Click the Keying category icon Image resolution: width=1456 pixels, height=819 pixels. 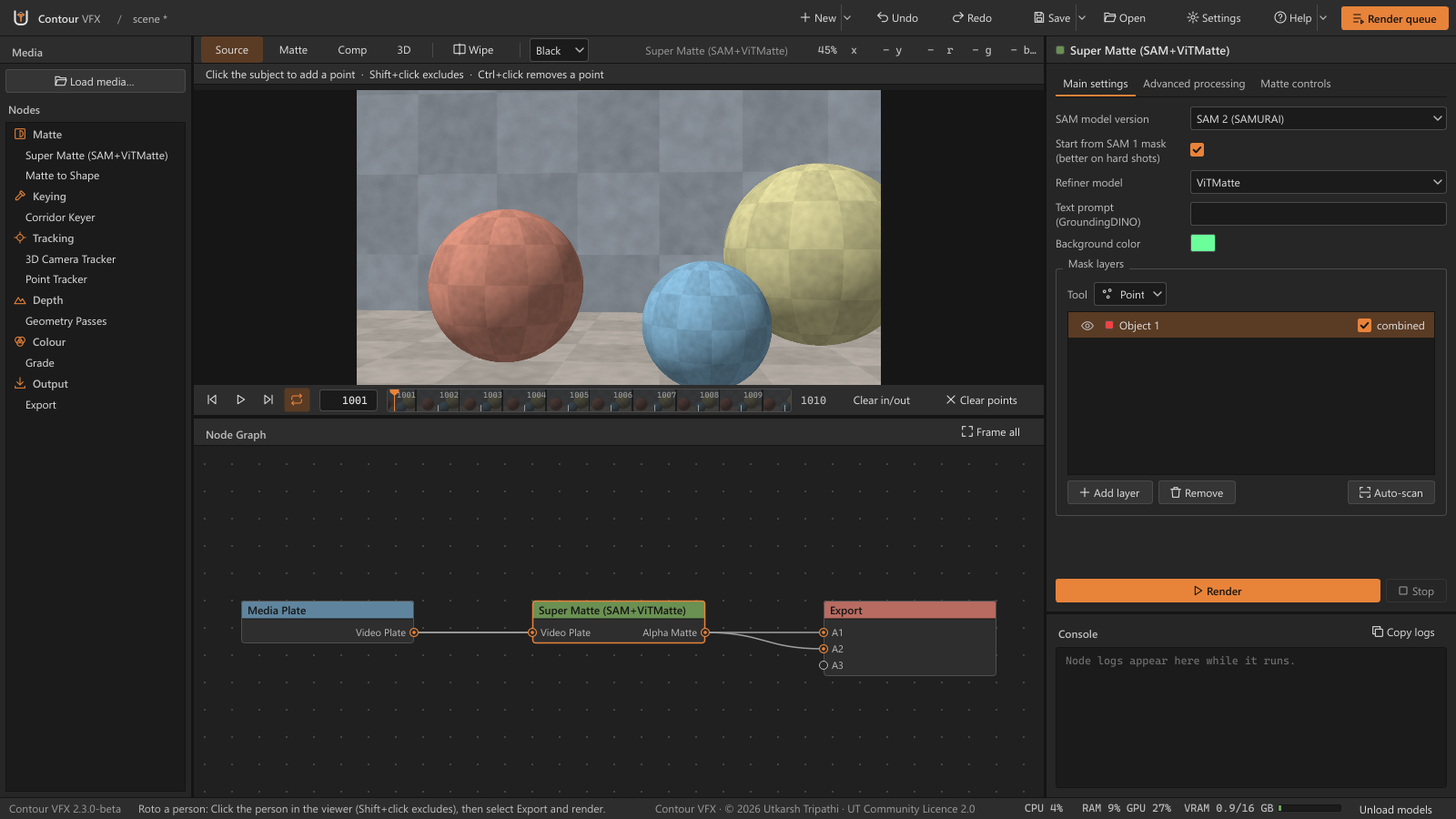click(x=20, y=196)
